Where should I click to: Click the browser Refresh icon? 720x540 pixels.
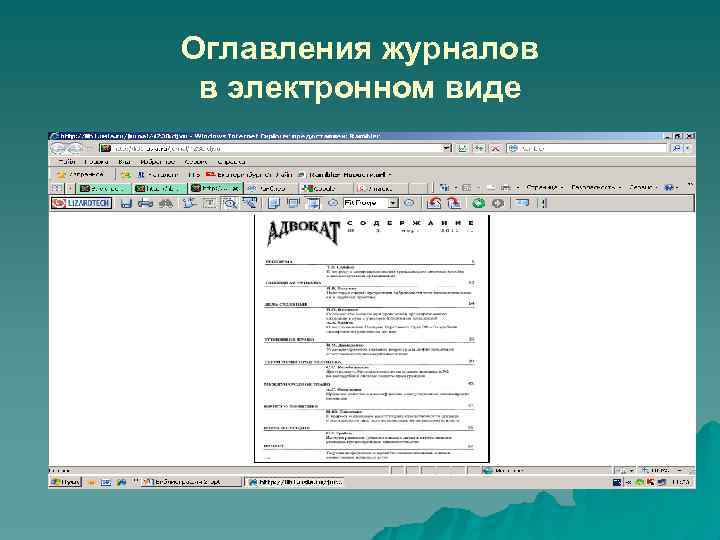pos(478,148)
